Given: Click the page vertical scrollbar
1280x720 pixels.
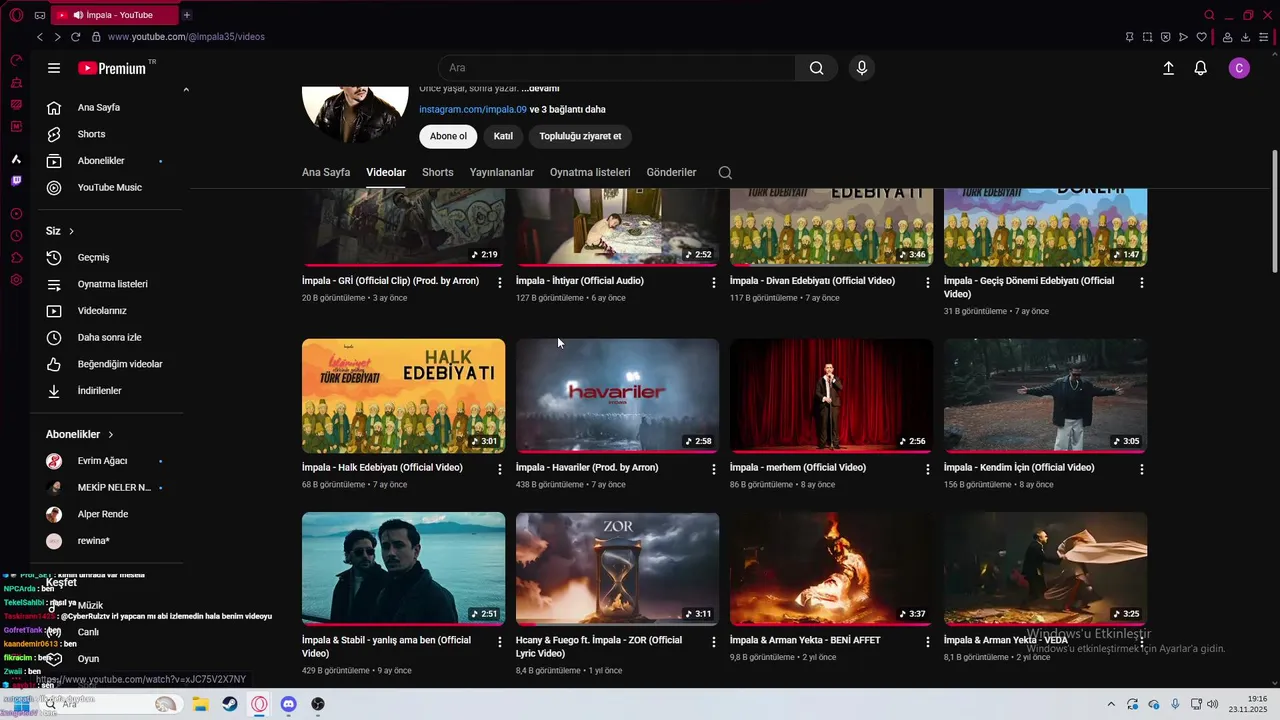Looking at the screenshot, I should (x=1274, y=210).
